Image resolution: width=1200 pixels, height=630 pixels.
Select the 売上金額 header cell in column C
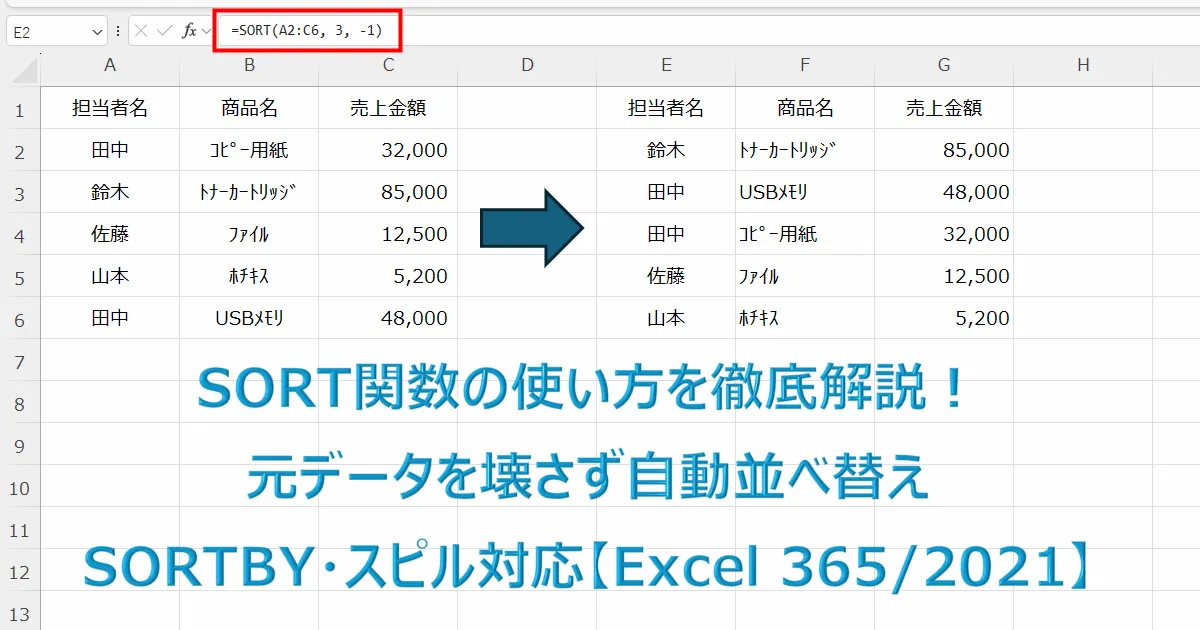(x=388, y=108)
